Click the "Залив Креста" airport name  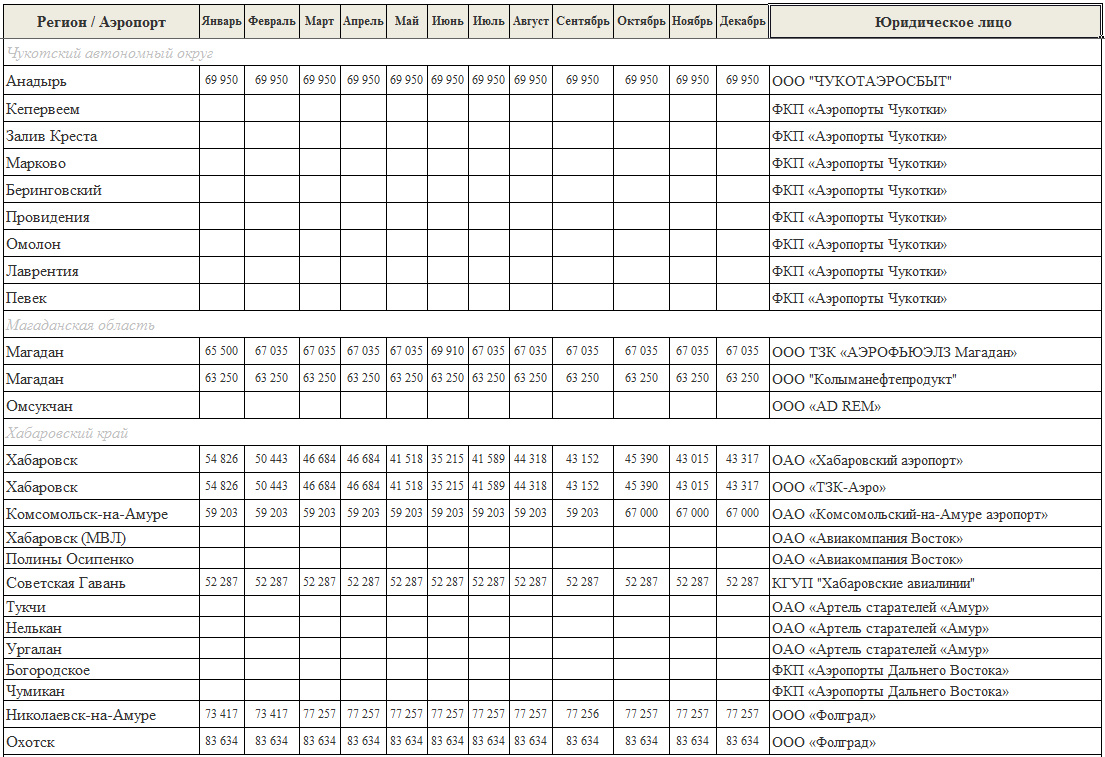51,136
